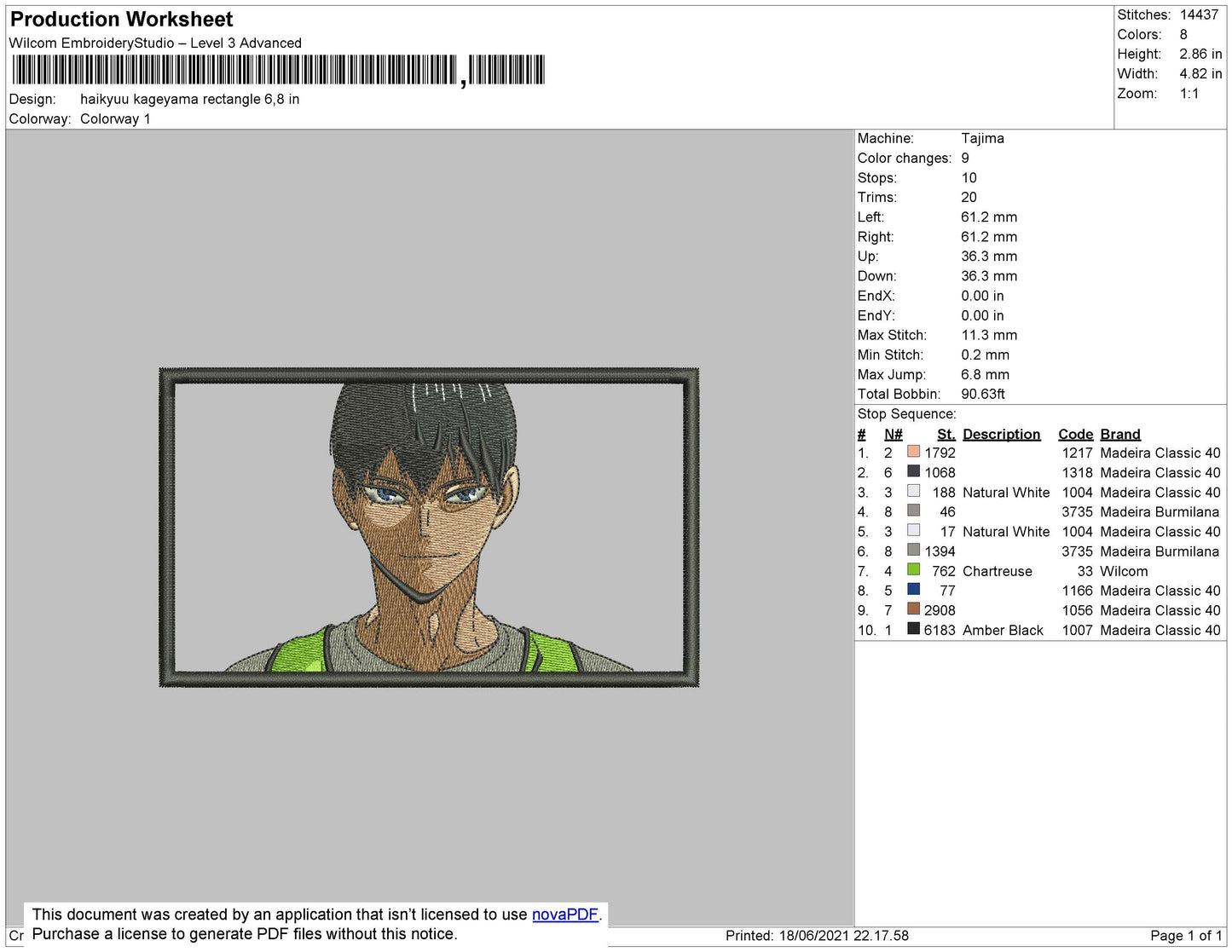Image resolution: width=1232 pixels, height=952 pixels.
Task: Select the white swatch in stop row 5
Action: (913, 530)
